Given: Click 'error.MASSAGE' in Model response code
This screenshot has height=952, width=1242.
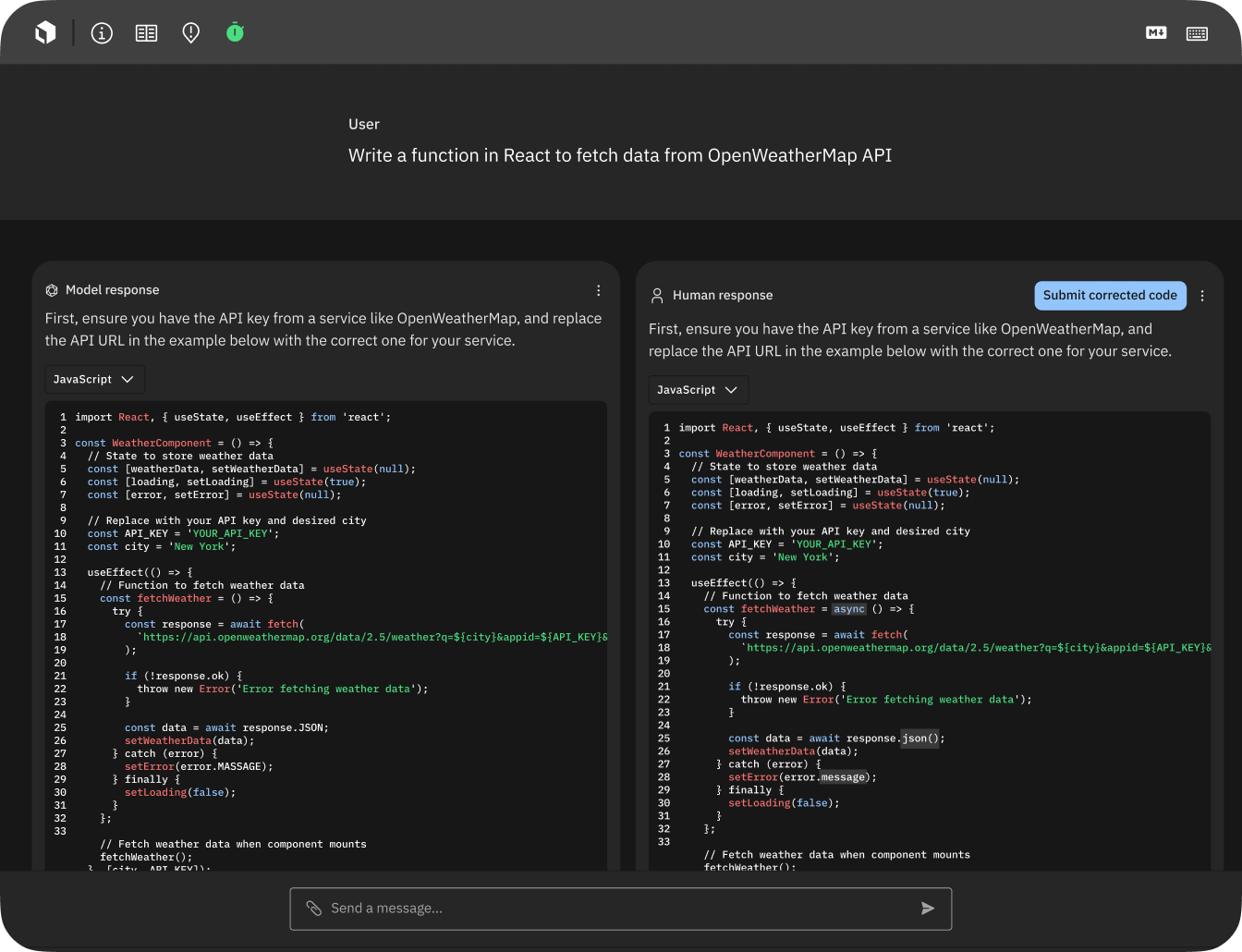Looking at the screenshot, I should [x=225, y=766].
